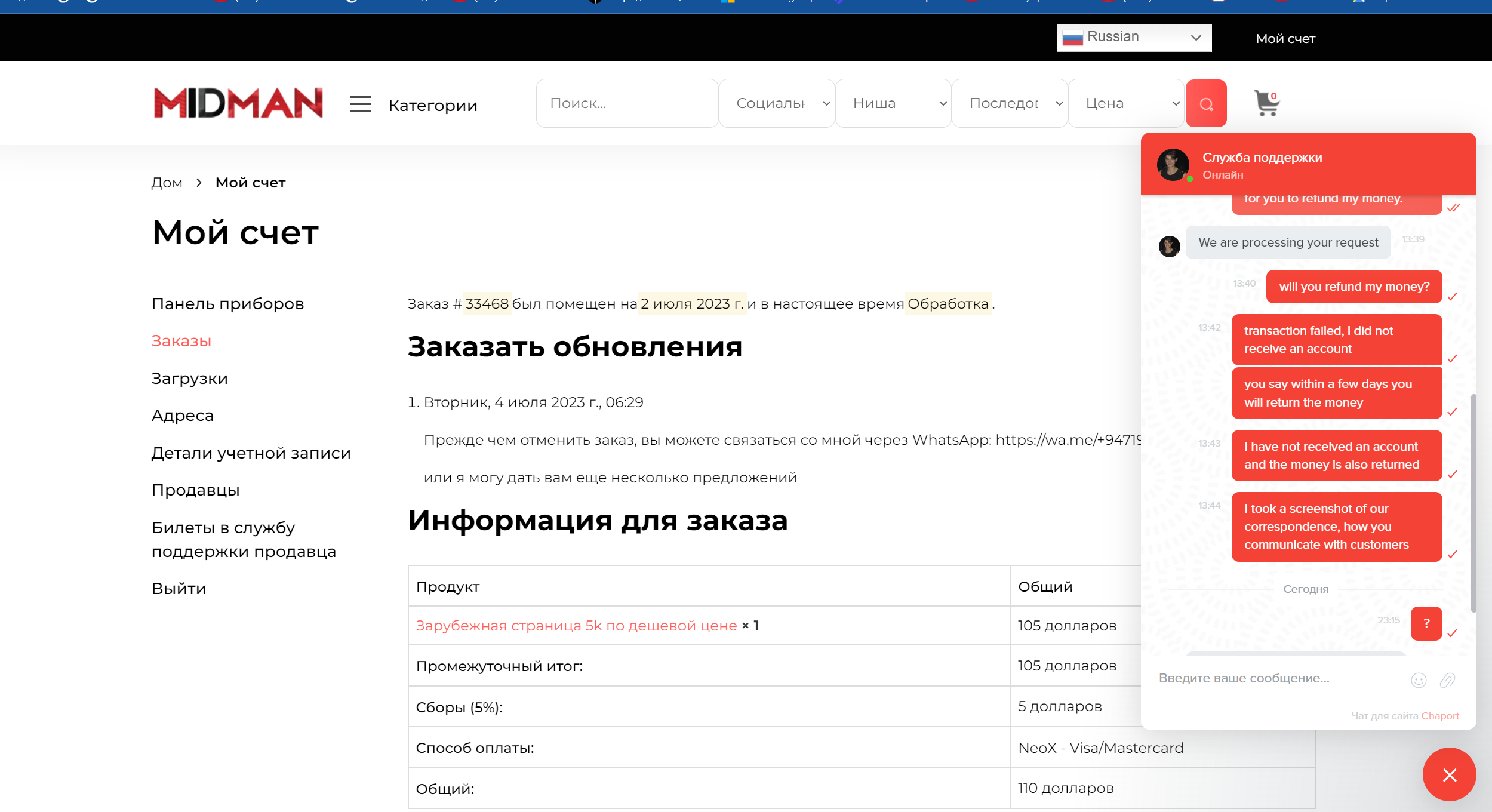Expand the Социальн filter dropdown
This screenshot has width=1492, height=812.
pyautogui.click(x=776, y=103)
